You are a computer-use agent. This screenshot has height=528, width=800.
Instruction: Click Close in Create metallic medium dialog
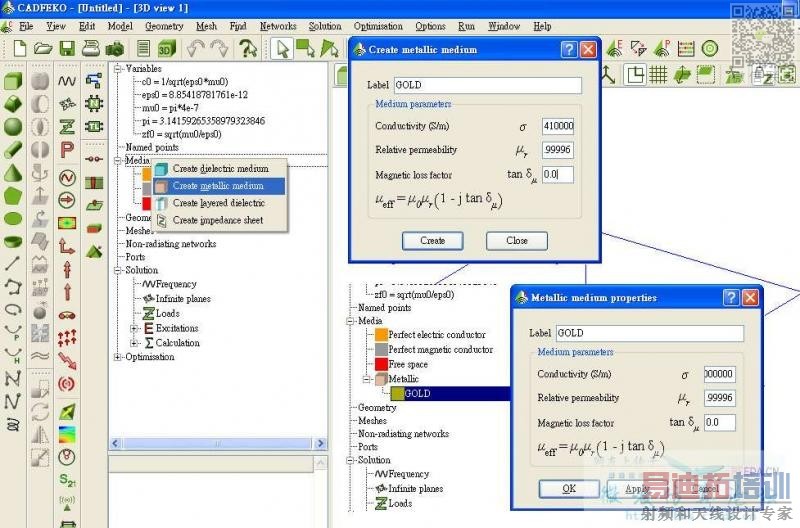(x=517, y=241)
